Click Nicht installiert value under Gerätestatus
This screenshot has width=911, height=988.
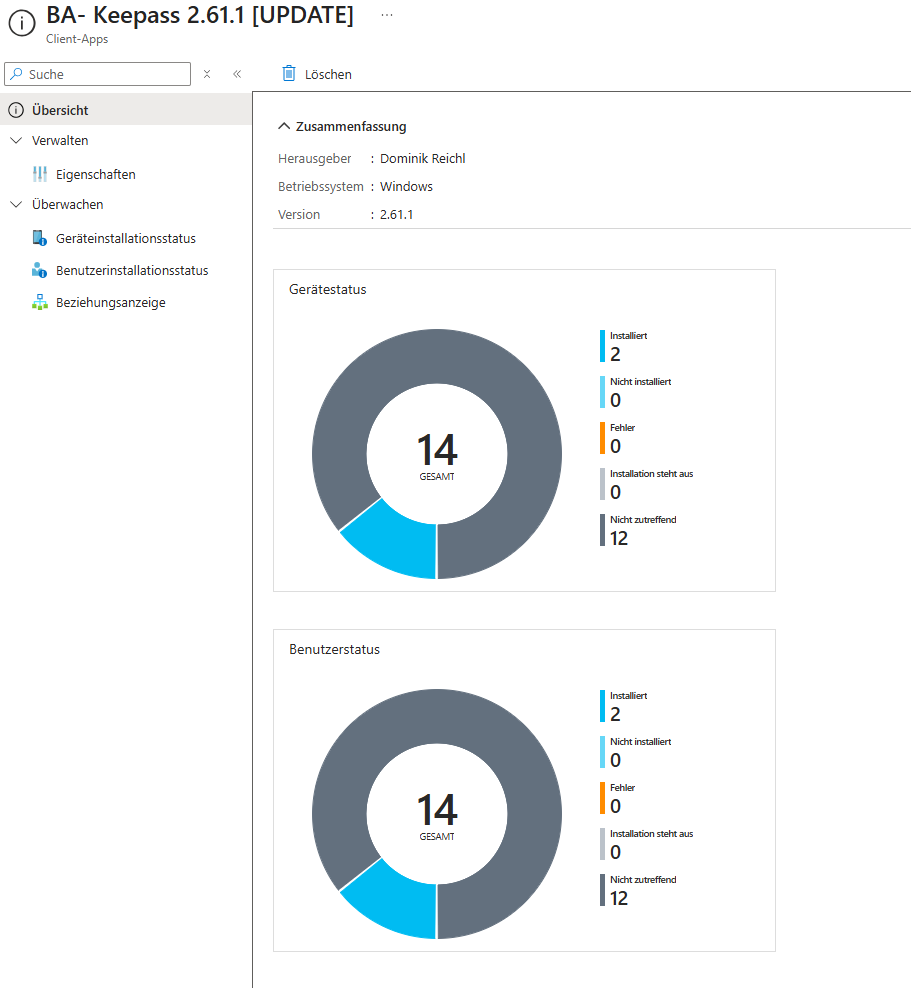pos(616,401)
